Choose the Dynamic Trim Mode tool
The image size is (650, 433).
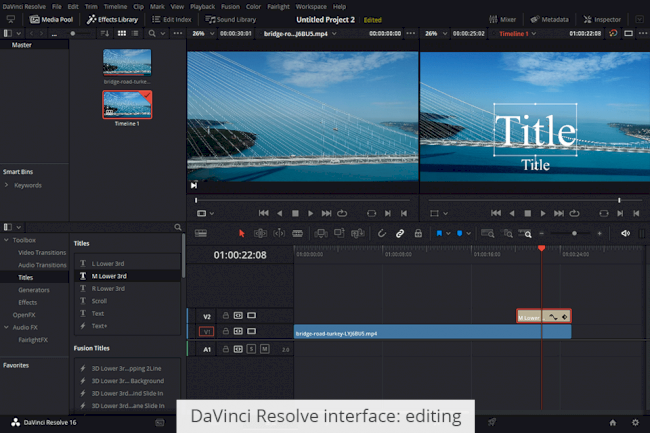[279, 234]
